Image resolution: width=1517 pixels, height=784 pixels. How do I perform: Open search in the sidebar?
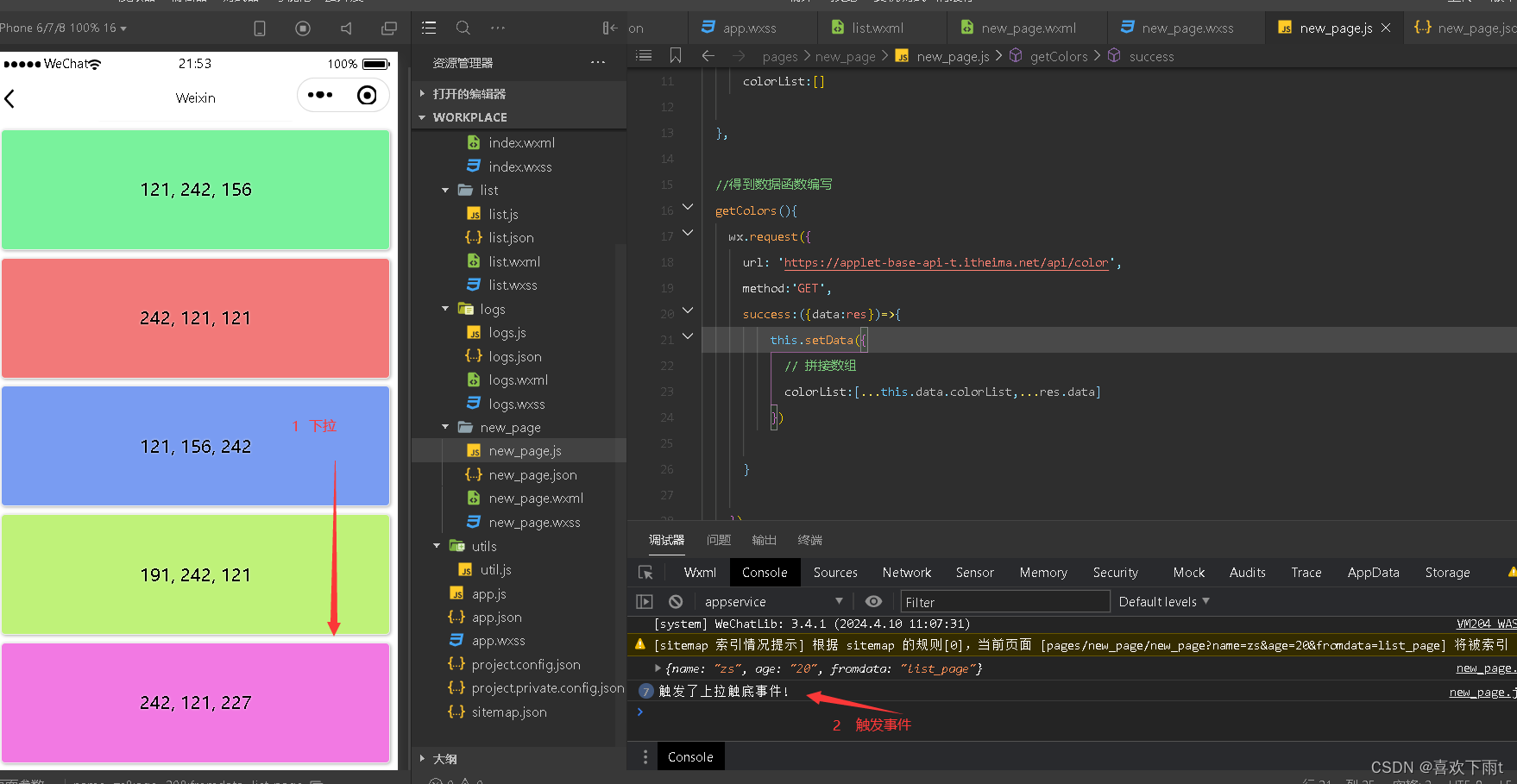463,28
